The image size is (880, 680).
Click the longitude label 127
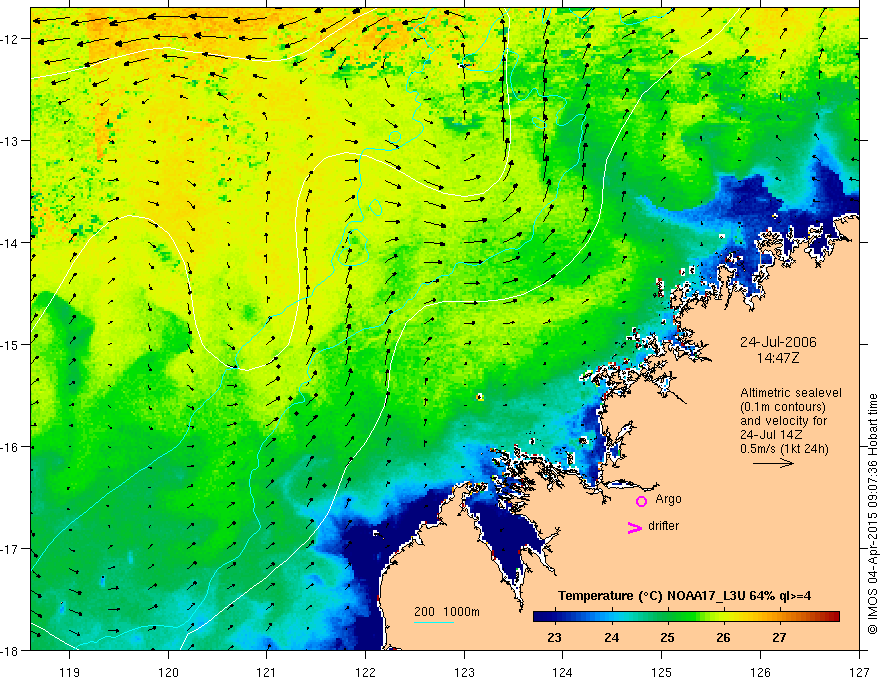pyautogui.click(x=859, y=672)
